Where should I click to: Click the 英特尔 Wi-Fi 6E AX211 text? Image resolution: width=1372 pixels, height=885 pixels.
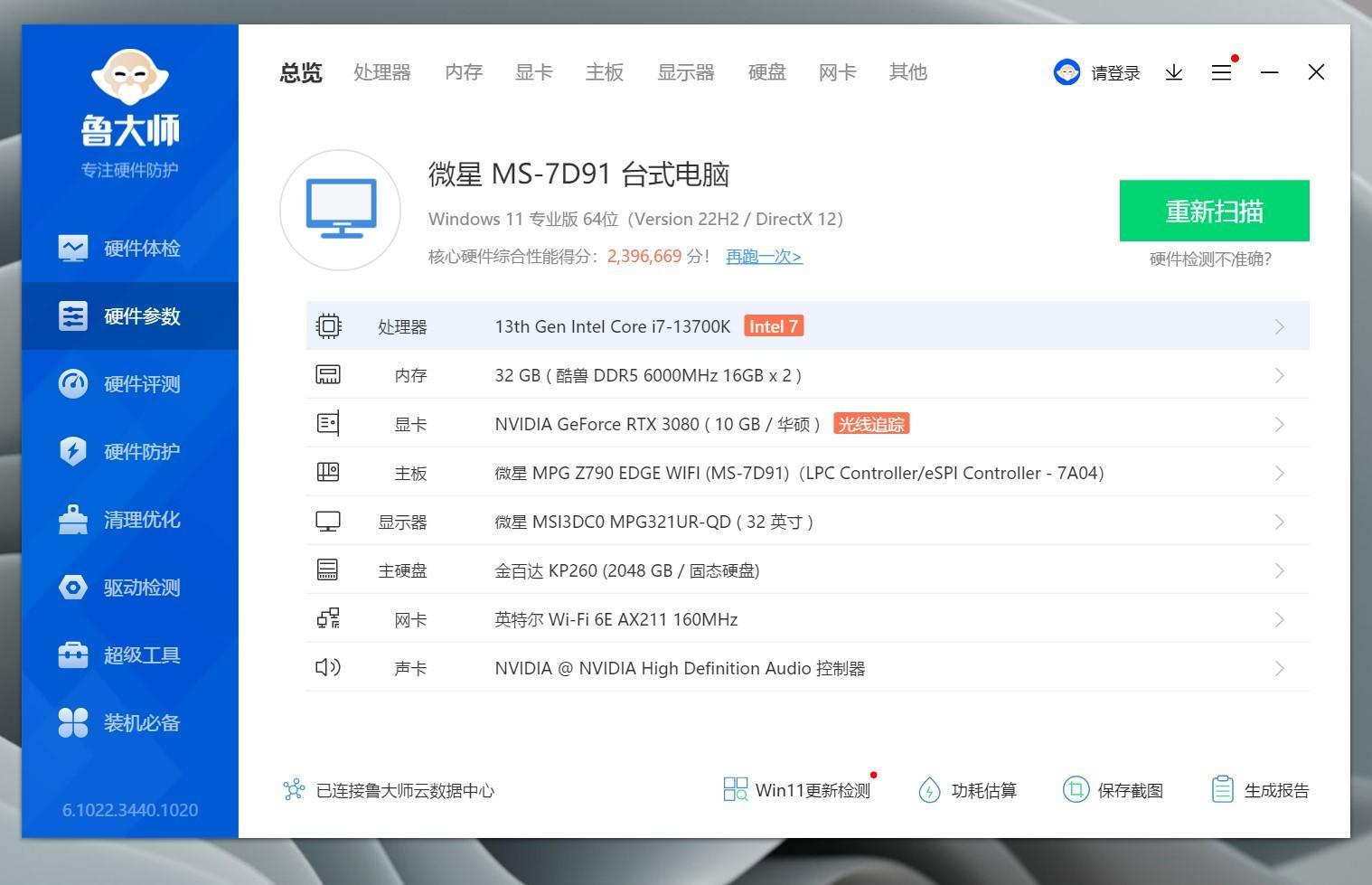pos(616,619)
